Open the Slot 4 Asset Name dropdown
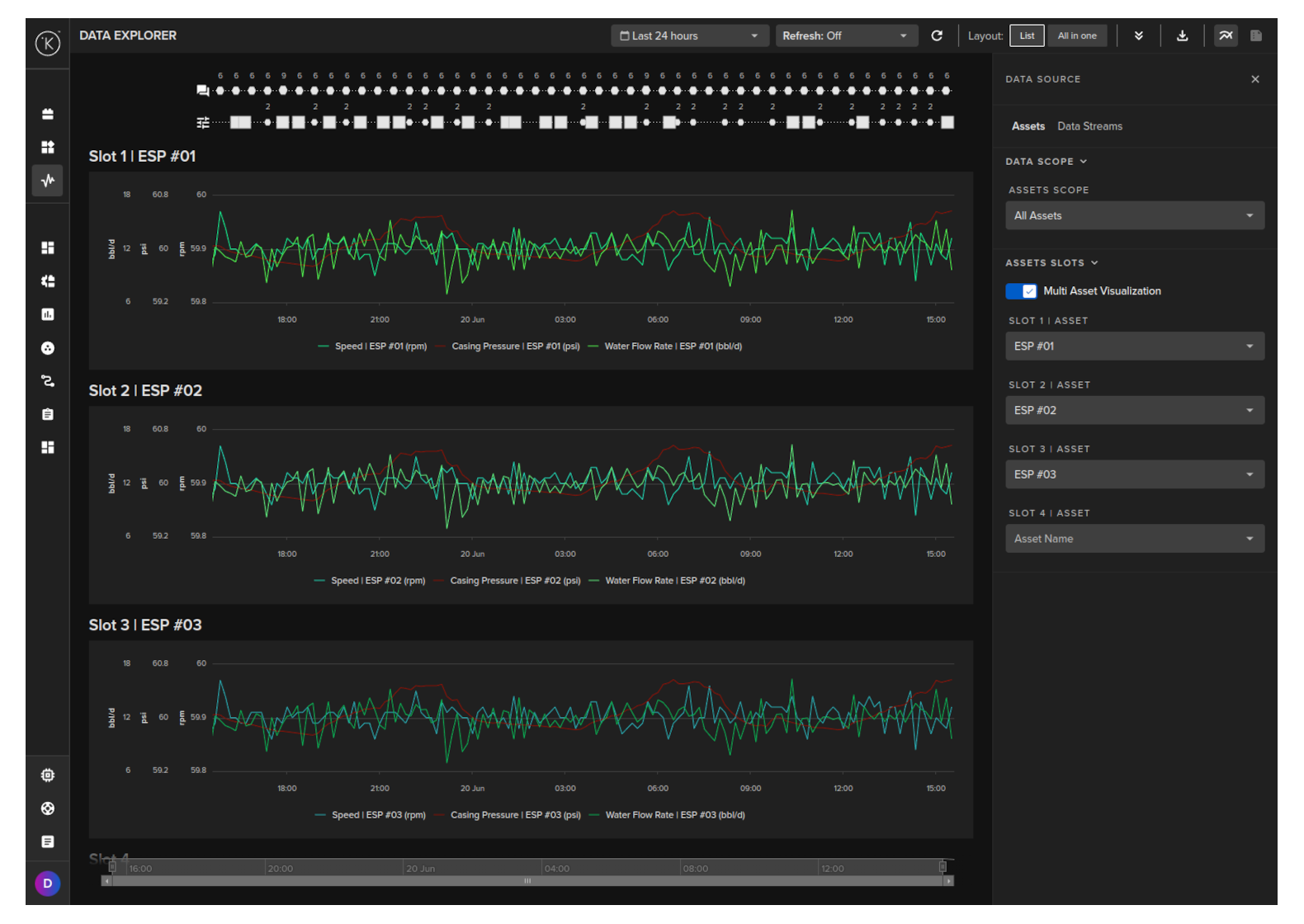 [x=1134, y=539]
